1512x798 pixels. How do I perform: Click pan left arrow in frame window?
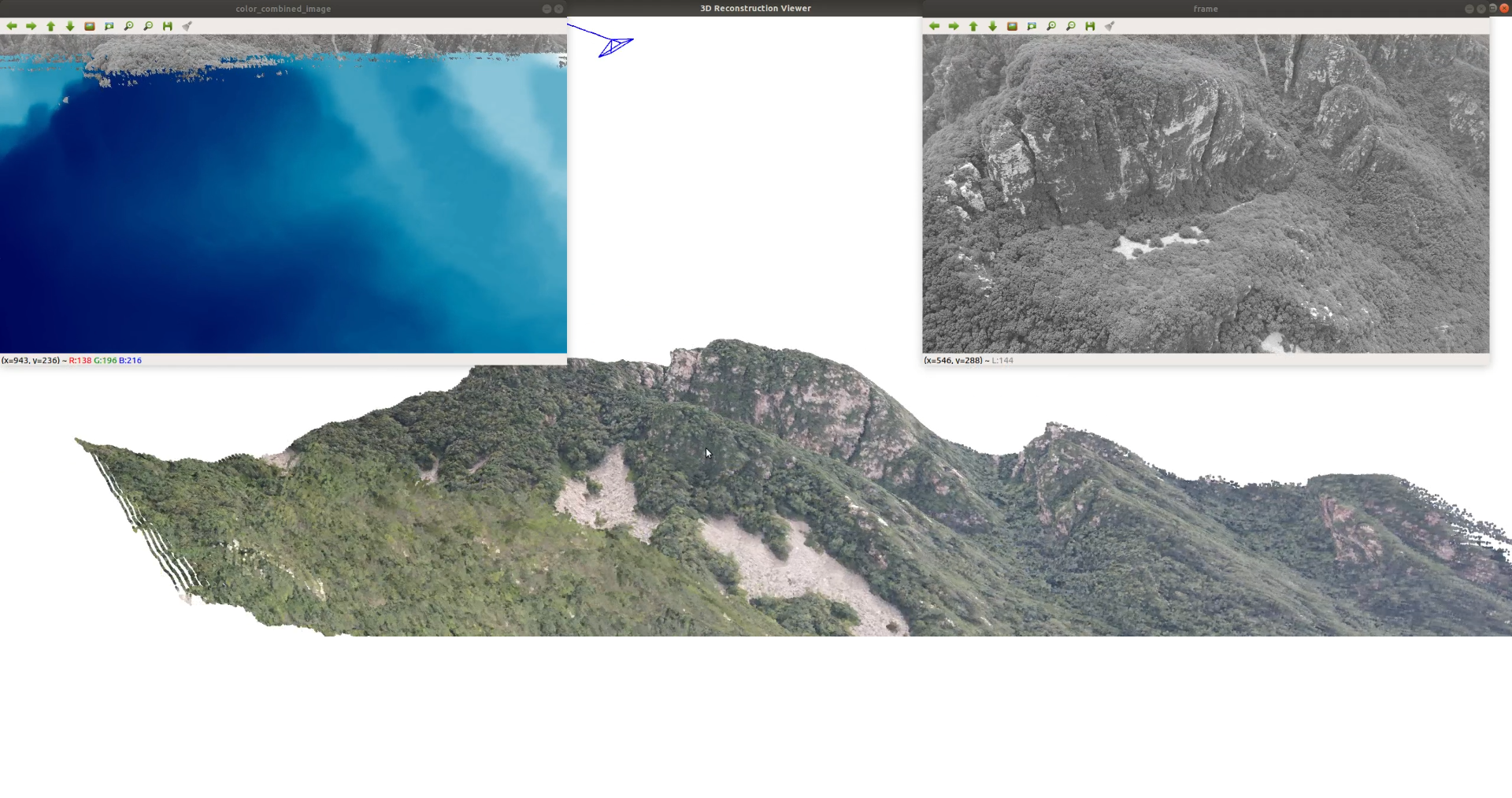pos(934,26)
